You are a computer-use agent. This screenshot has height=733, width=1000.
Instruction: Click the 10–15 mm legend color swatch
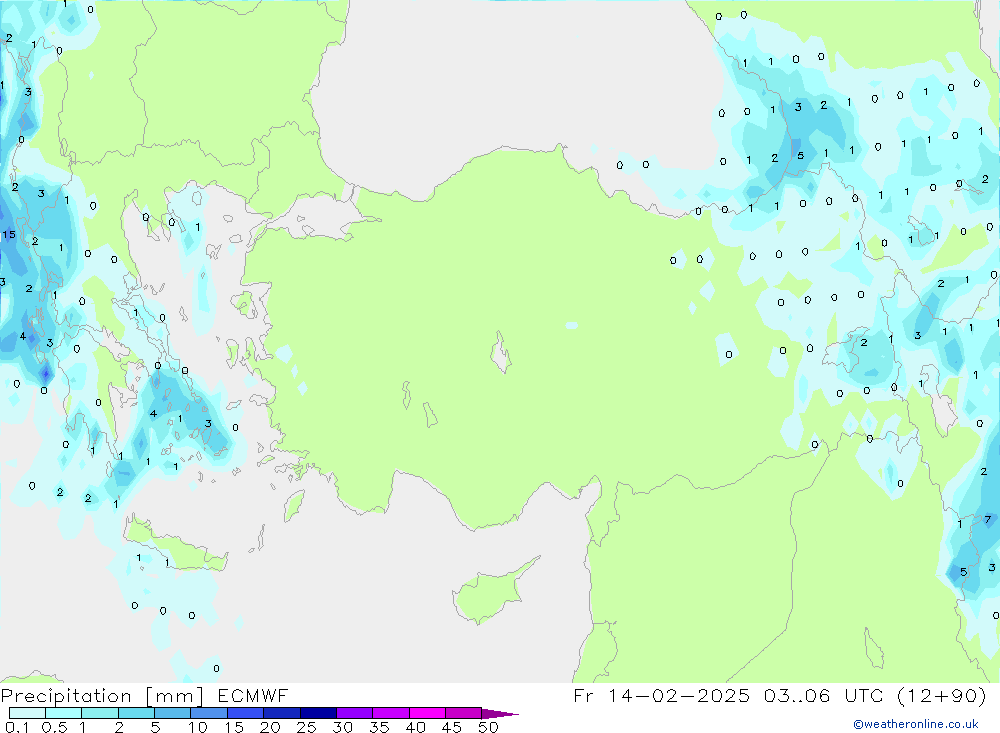pos(209,713)
